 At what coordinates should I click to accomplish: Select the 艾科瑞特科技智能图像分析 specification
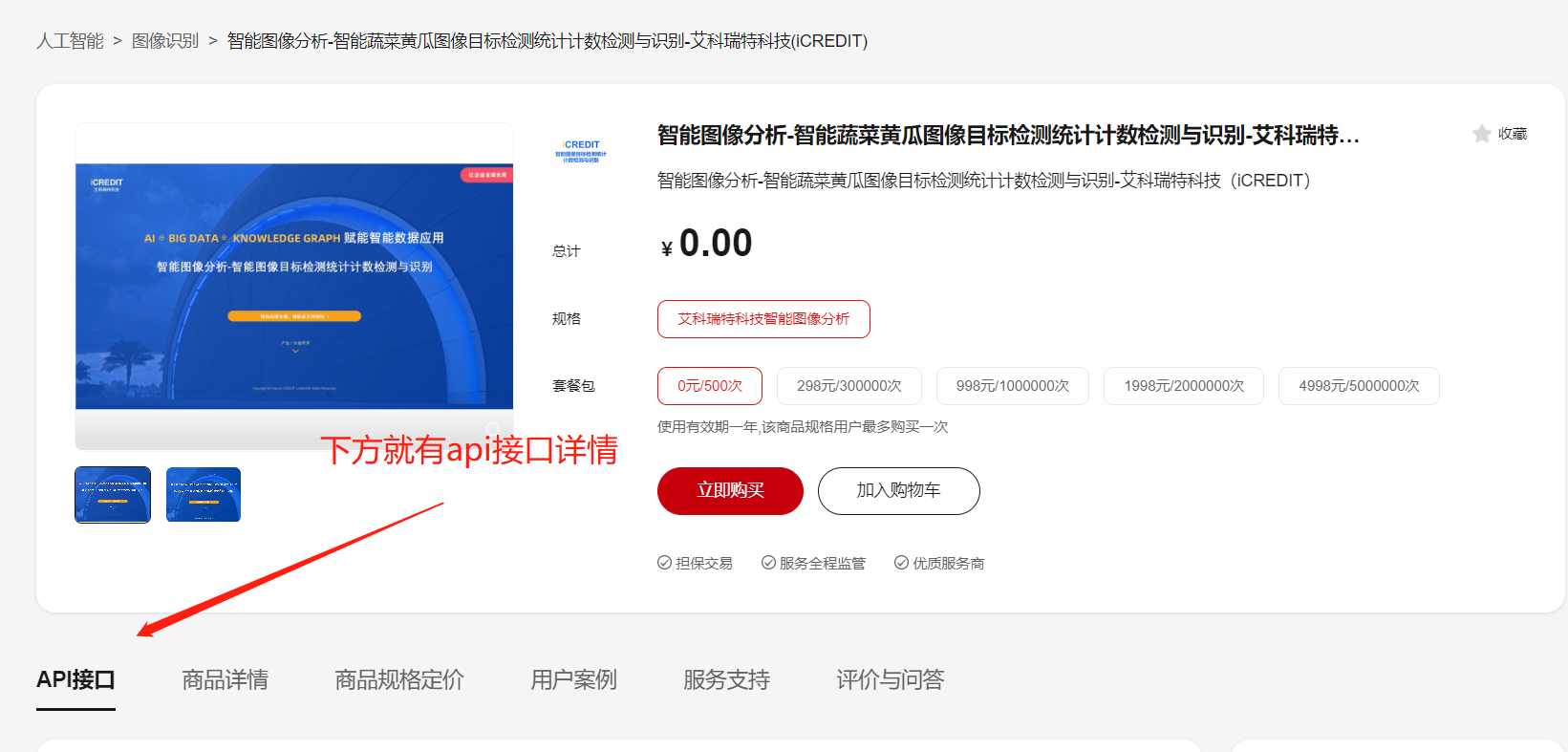(x=763, y=319)
